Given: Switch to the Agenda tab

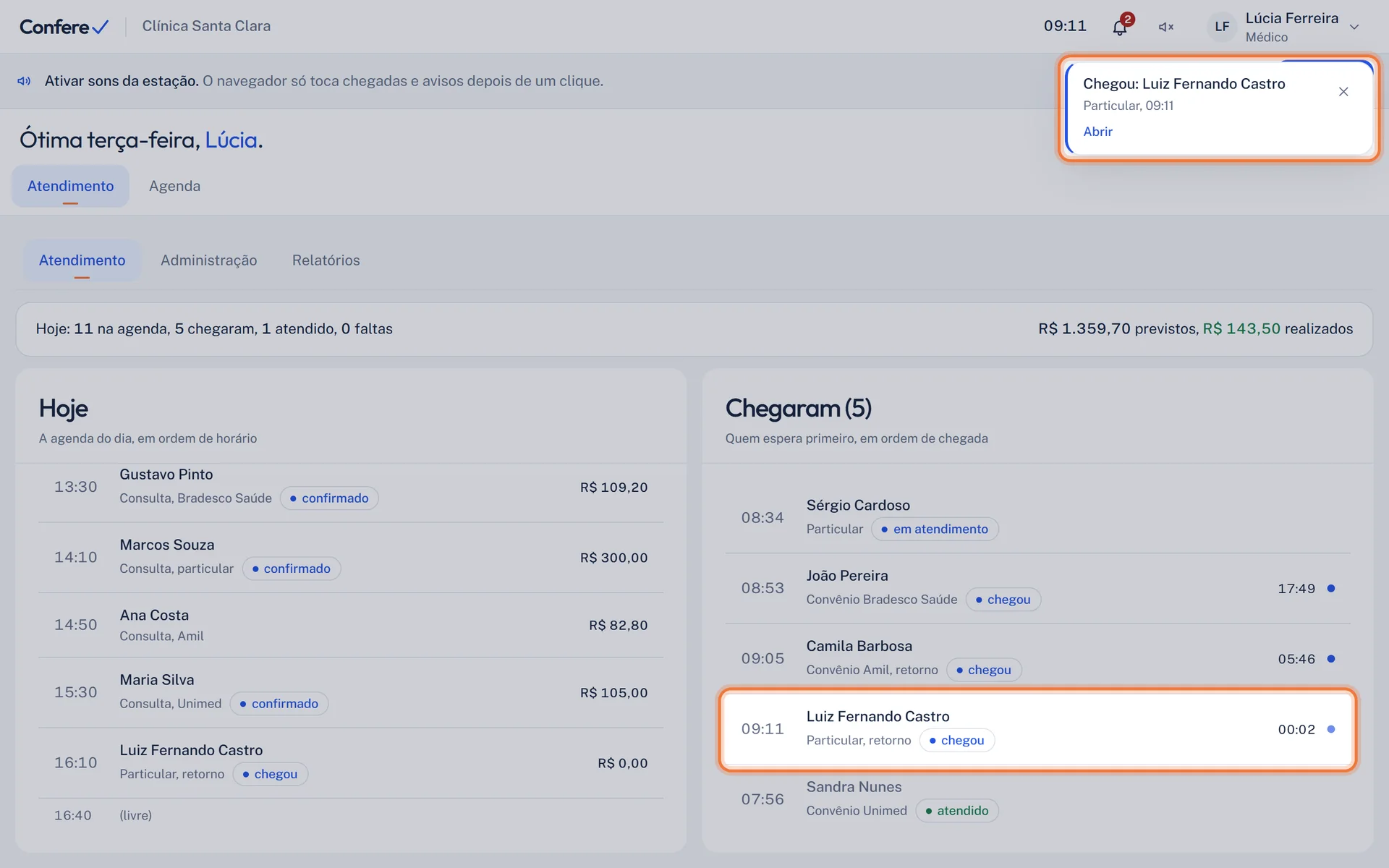Looking at the screenshot, I should tap(174, 186).
